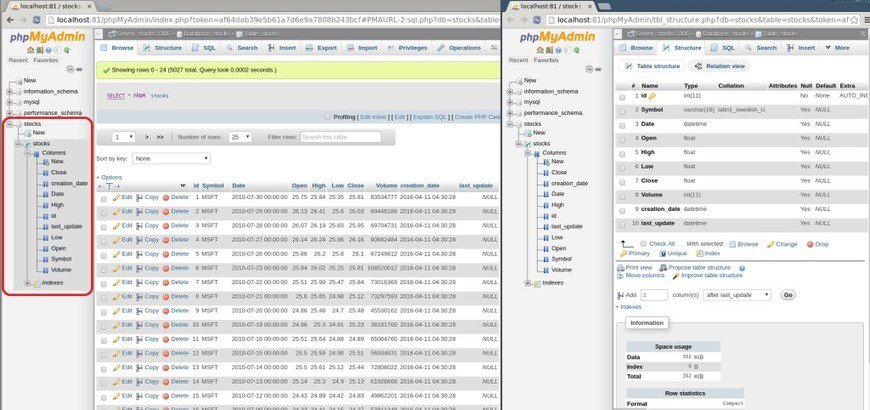Viewport: 870px width, 410px height.
Task: Click New table icon under stocks database, left window
Action: pyautogui.click(x=28, y=133)
